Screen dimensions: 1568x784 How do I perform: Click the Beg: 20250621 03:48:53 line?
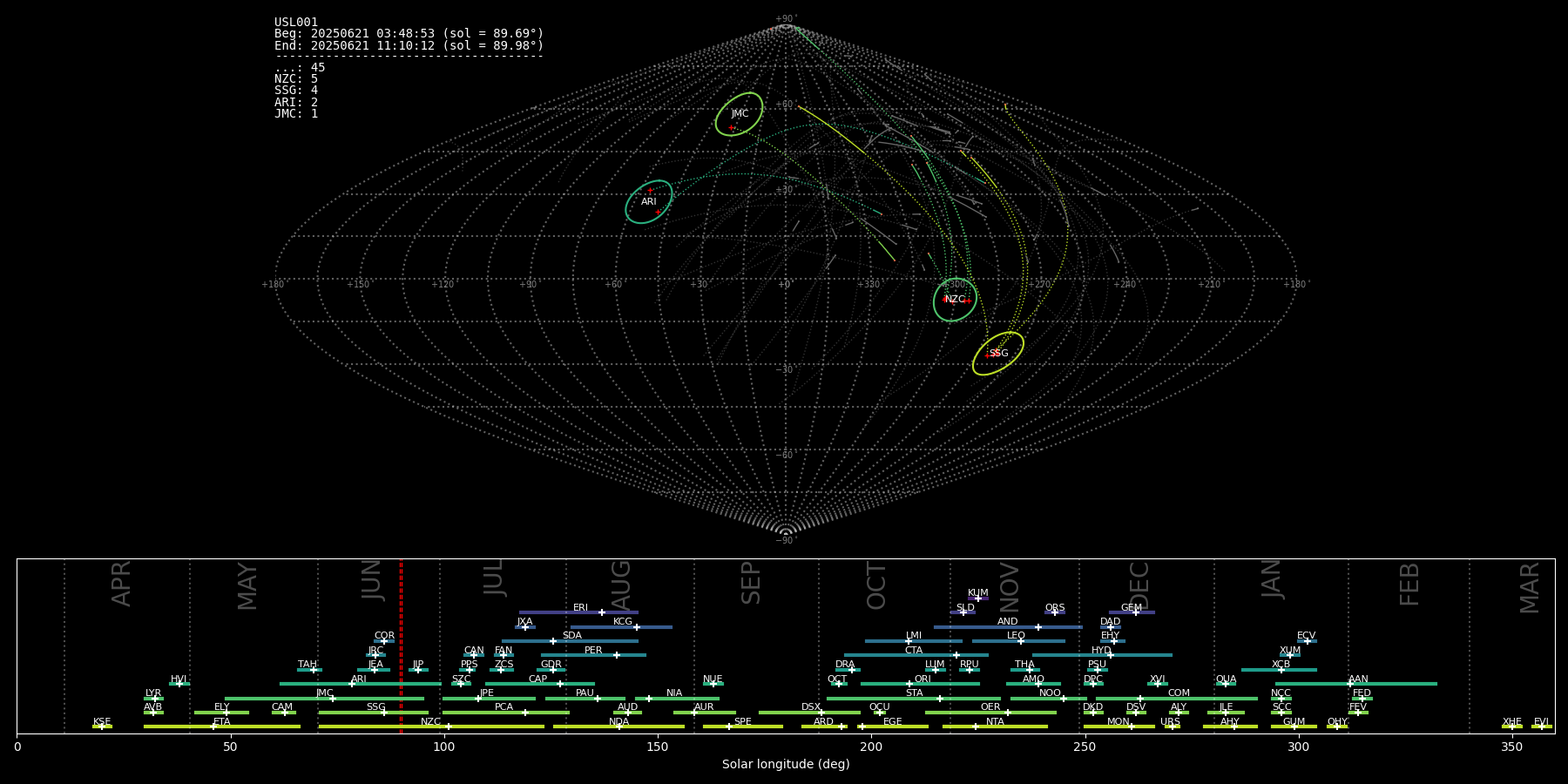409,34
